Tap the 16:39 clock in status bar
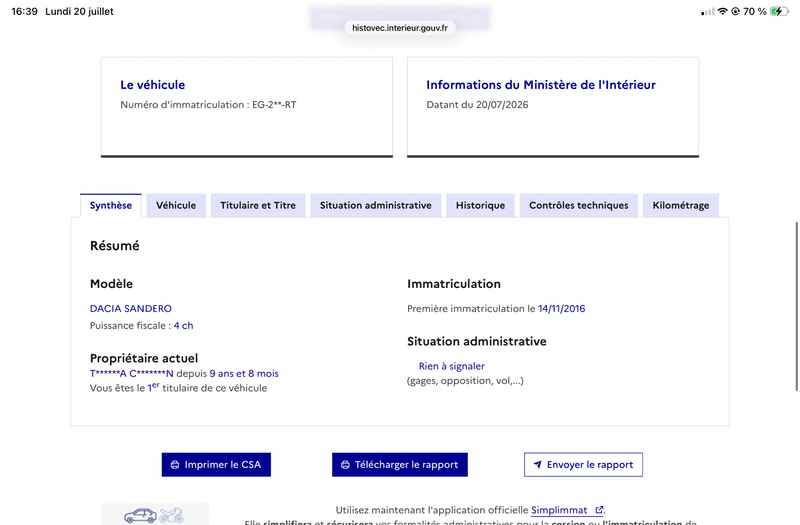Screen dimensions: 800x525 (x=24, y=11)
